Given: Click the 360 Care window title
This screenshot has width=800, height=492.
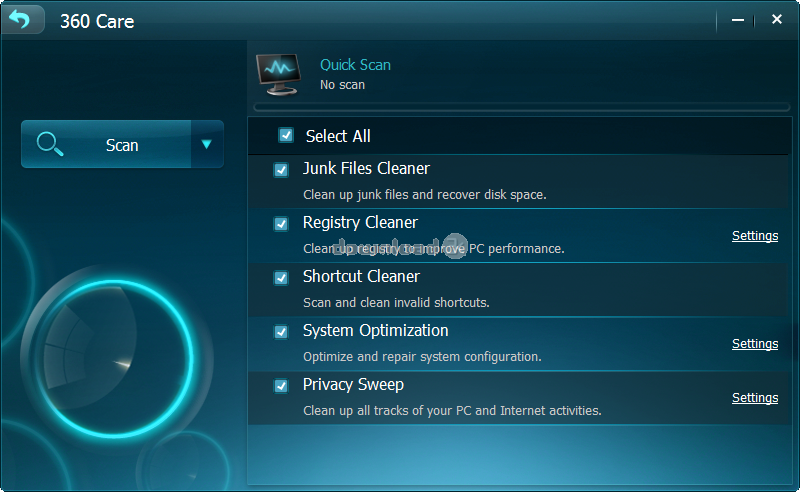Looking at the screenshot, I should pos(97,21).
